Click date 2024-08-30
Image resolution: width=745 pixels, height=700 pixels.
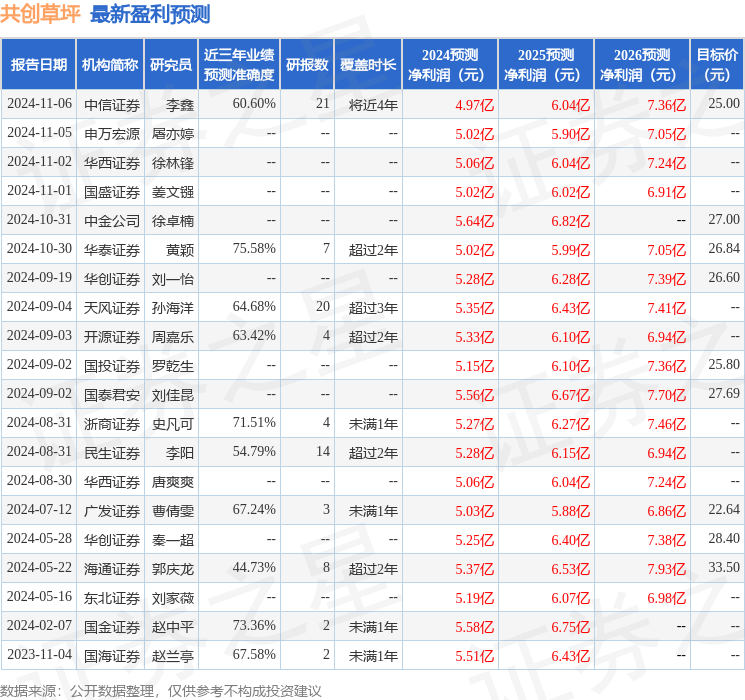pos(39,480)
